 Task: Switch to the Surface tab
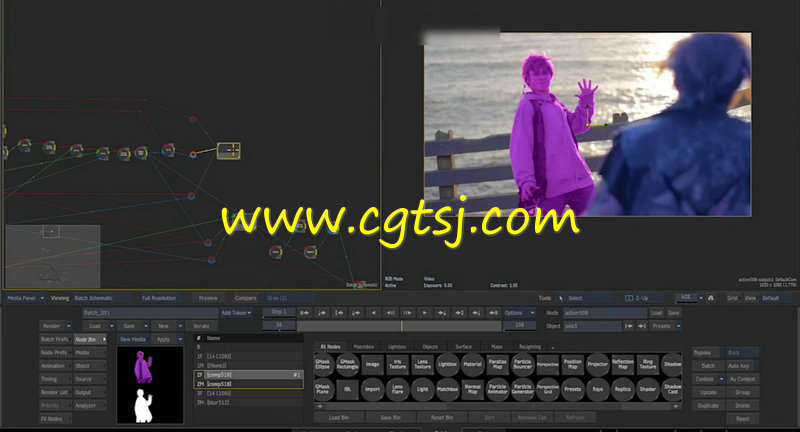tap(463, 347)
